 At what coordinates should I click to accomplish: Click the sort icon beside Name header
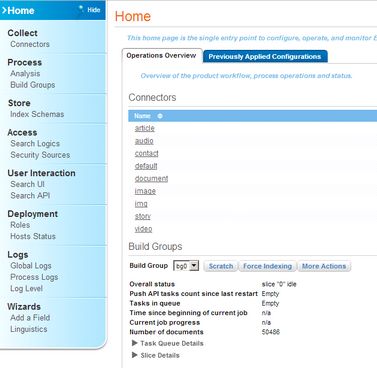[x=160, y=116]
